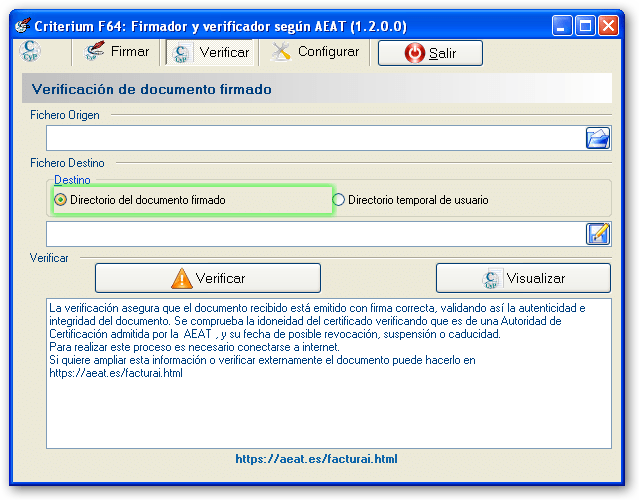Switch to the Verificar tab

tap(209, 53)
